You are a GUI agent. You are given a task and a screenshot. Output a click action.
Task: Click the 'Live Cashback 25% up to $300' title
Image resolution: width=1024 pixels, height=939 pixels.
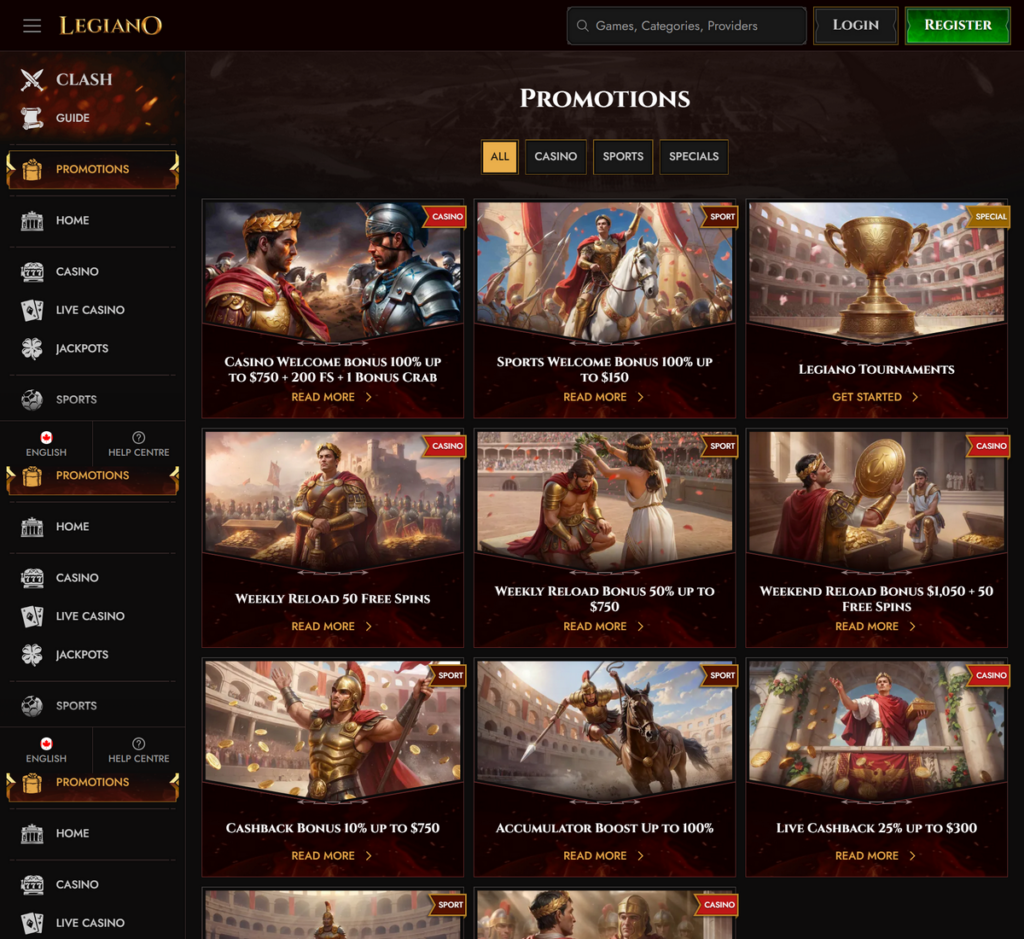pos(876,828)
